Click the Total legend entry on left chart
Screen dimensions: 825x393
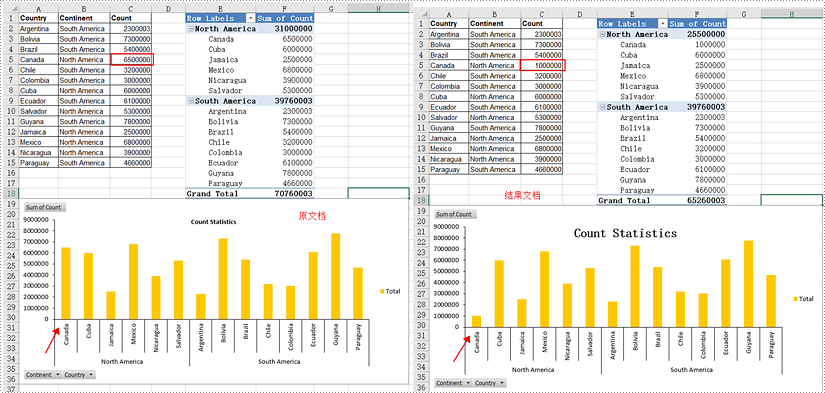pos(389,291)
